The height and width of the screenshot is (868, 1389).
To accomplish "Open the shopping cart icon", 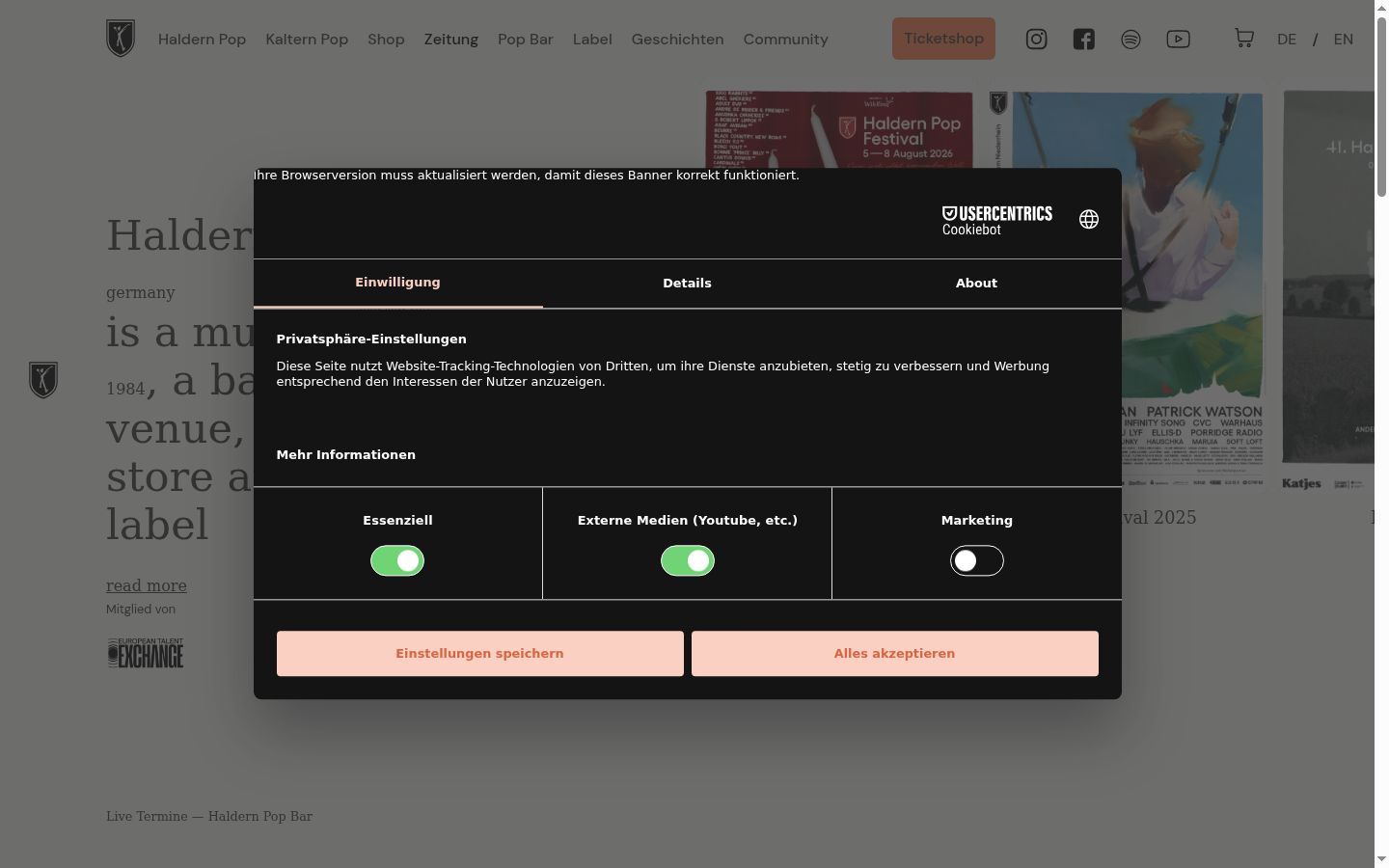I will point(1244,39).
